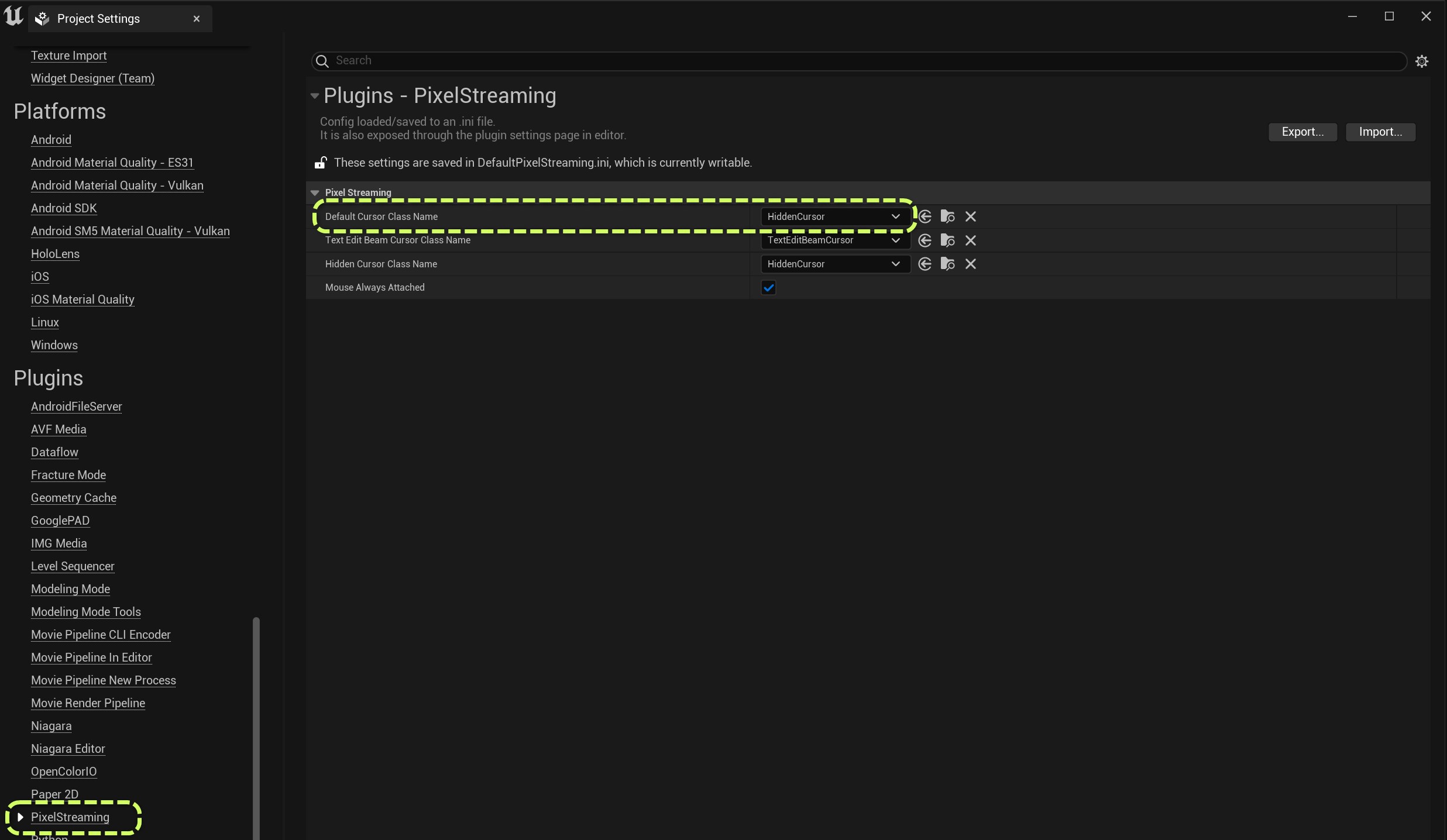Viewport: 1447px width, 840px height.
Task: Select the Project Settings tab
Action: (98, 19)
